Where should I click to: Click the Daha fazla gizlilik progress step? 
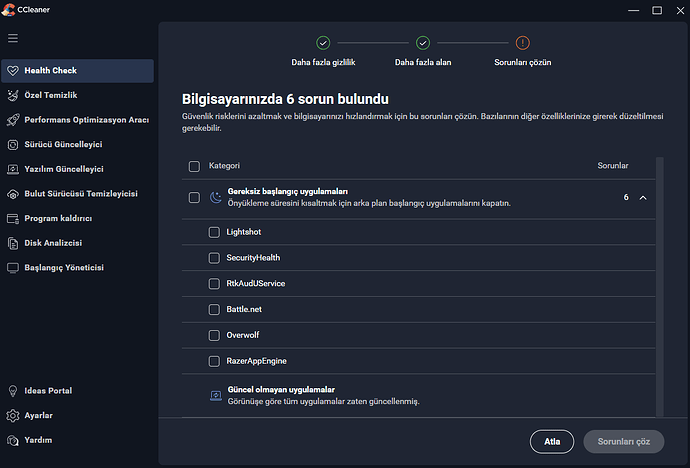323,43
